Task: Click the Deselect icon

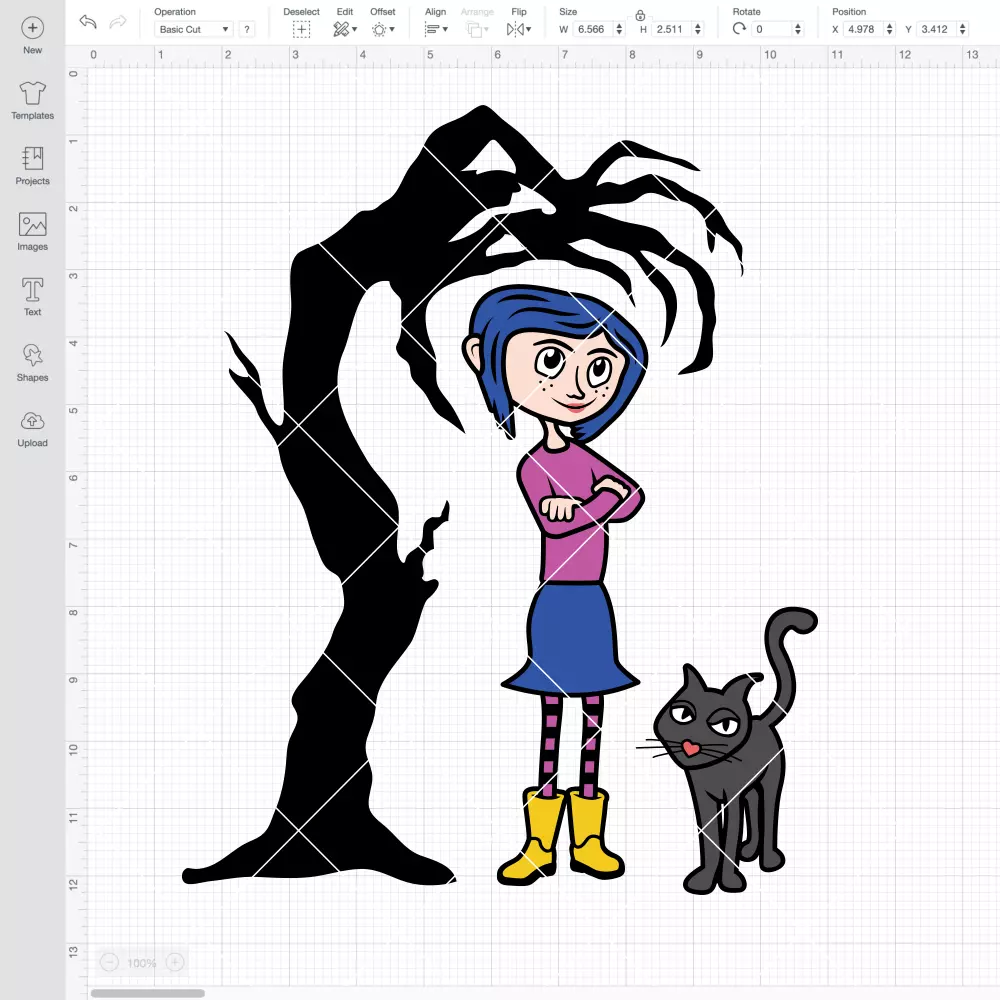Action: pos(301,29)
